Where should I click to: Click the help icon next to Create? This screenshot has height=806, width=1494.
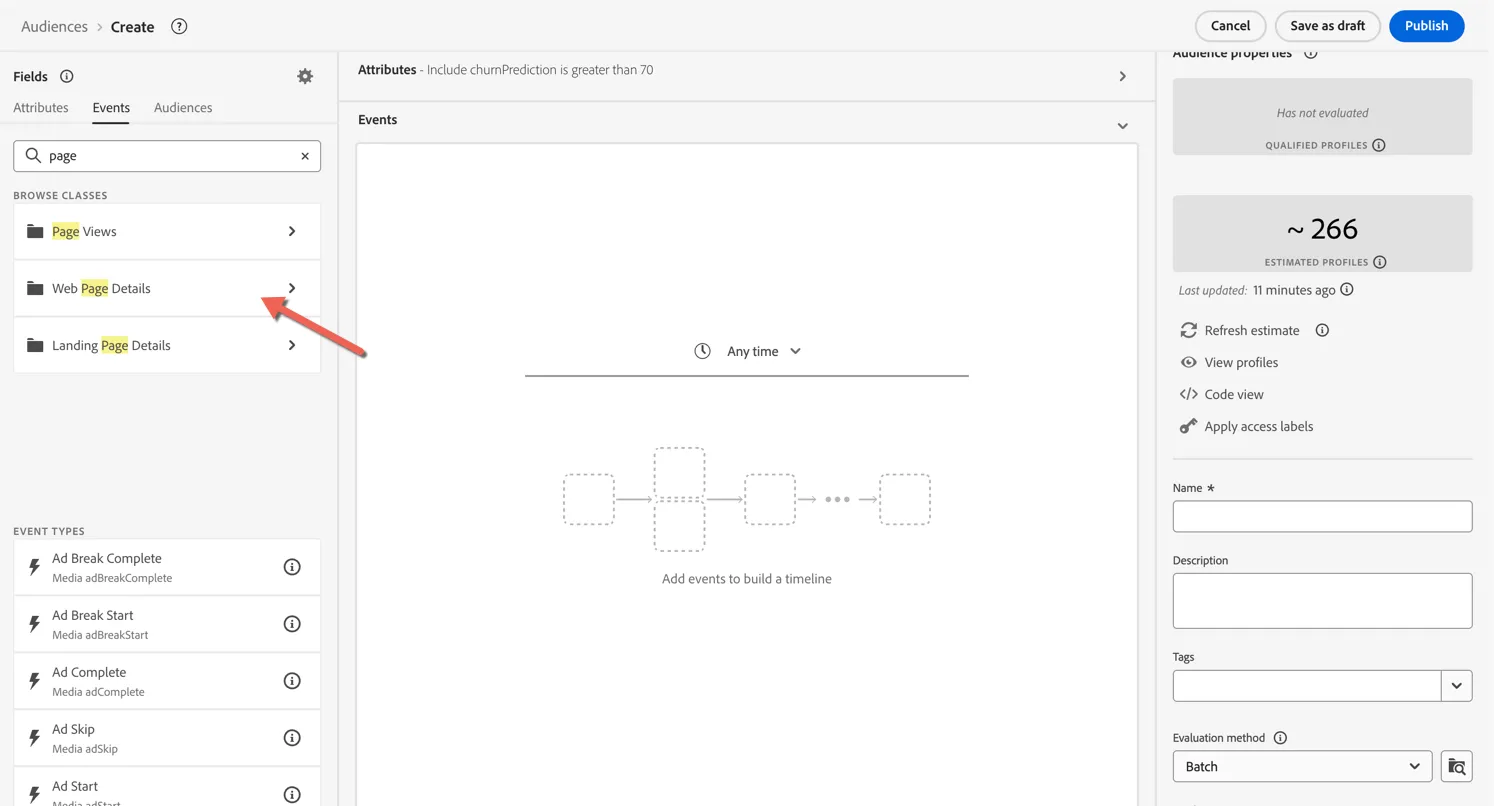(179, 27)
